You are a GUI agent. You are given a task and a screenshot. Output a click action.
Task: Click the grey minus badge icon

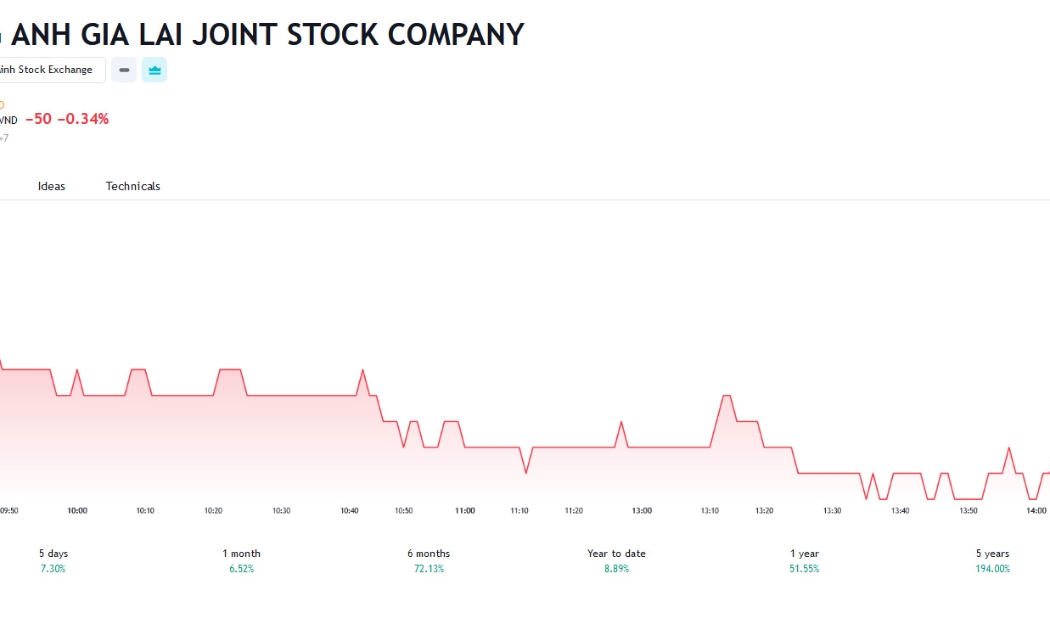124,70
